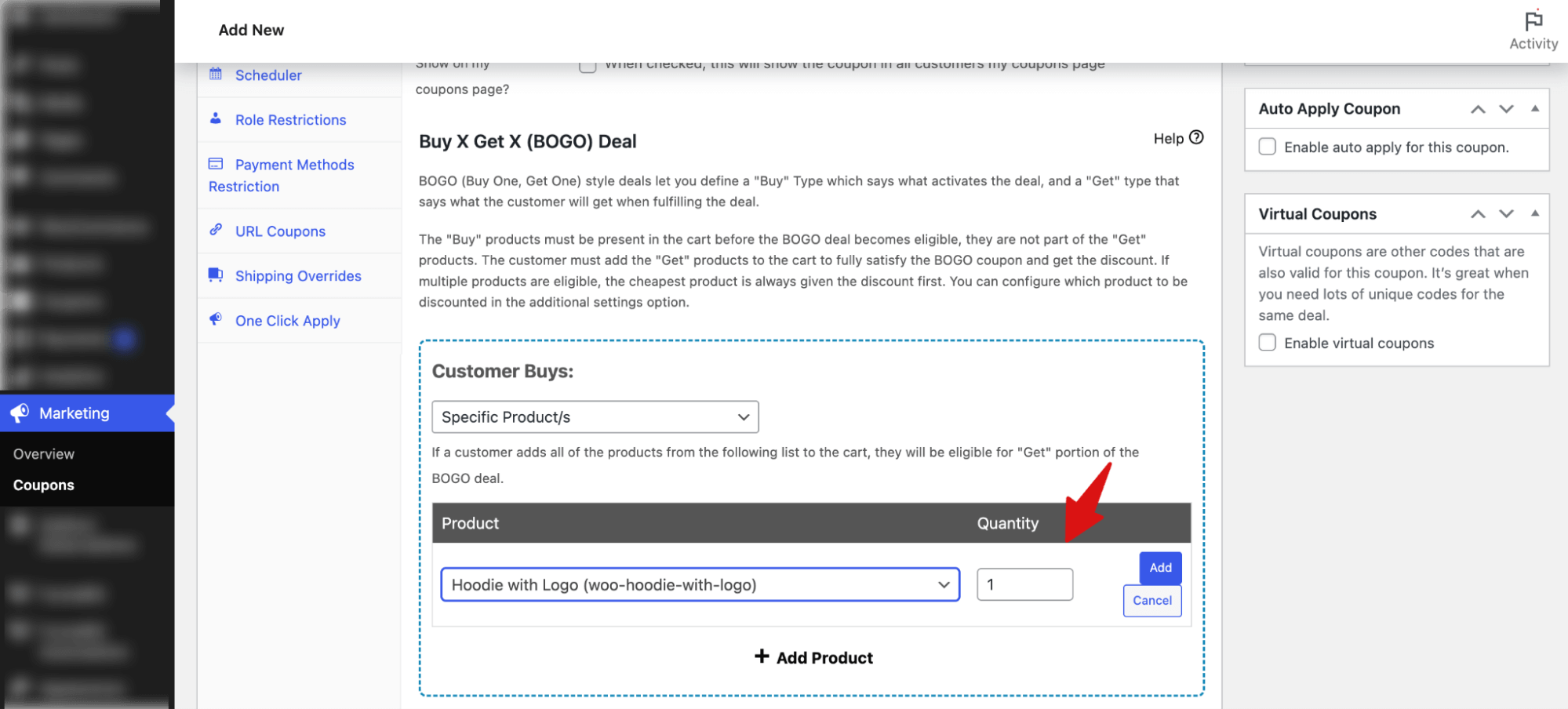
Task: Click the Shipping Overrides truck icon
Action: click(x=216, y=275)
